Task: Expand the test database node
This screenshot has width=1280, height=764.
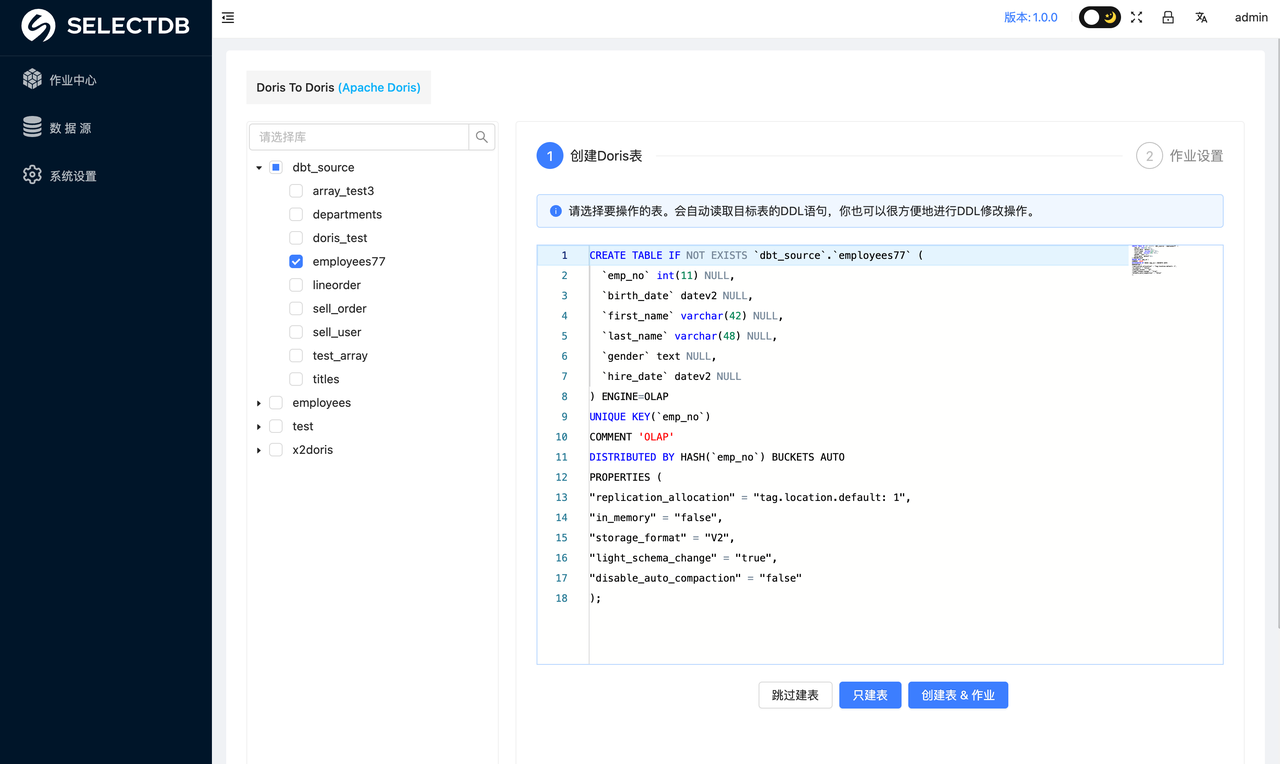Action: (x=259, y=426)
